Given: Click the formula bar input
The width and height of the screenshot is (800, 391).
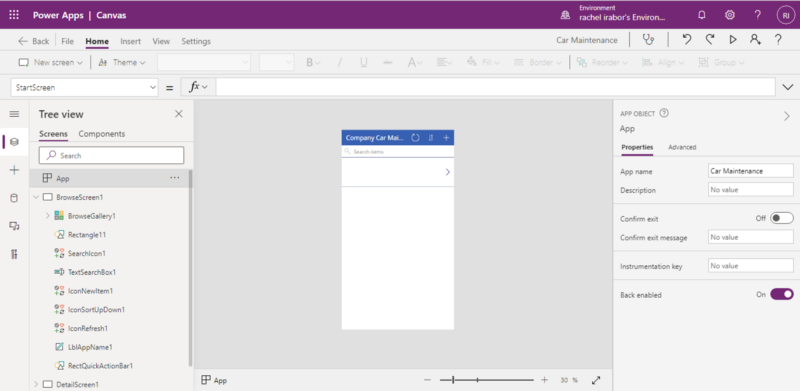Looking at the screenshot, I should click(x=495, y=87).
